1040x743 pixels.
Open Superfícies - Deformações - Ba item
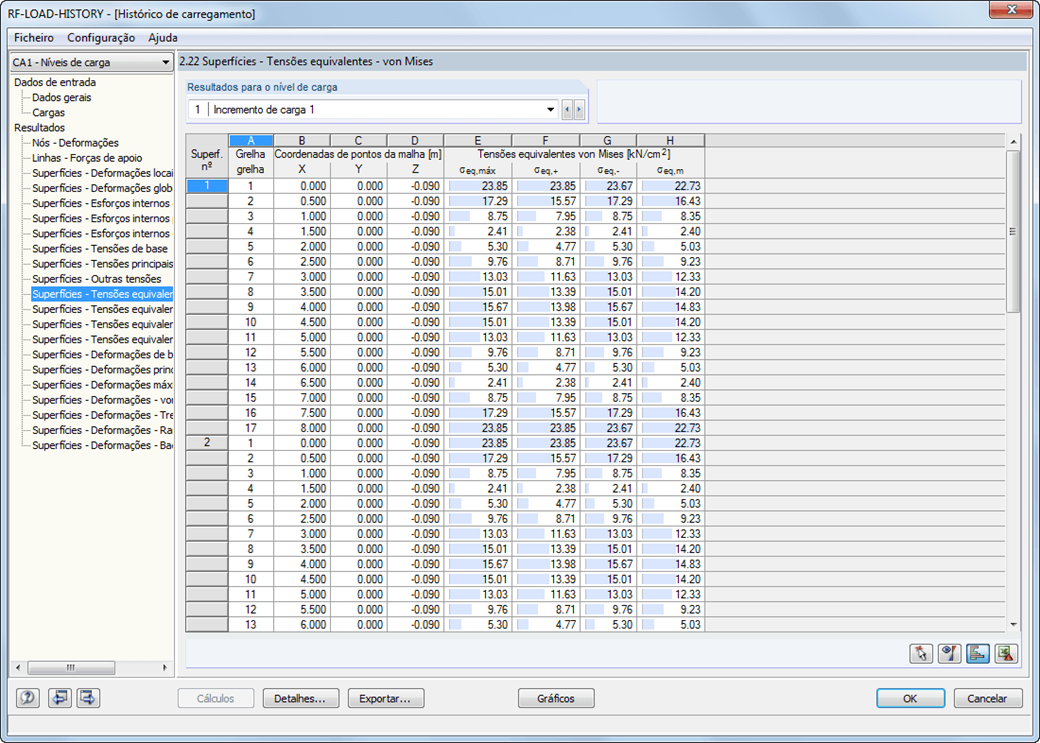[x=102, y=446]
